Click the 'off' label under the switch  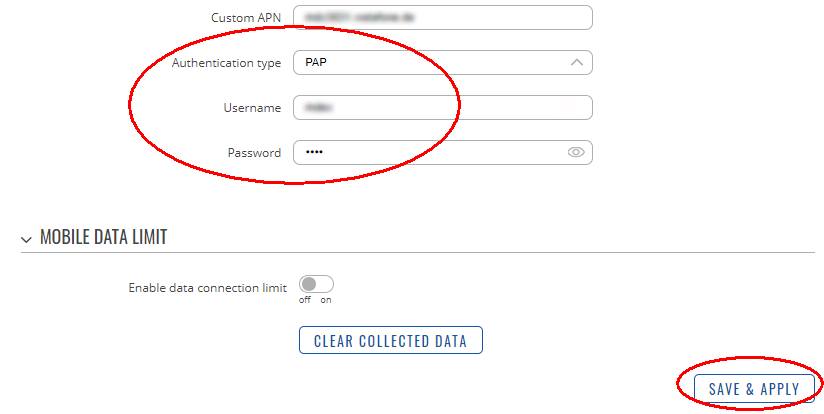point(305,301)
